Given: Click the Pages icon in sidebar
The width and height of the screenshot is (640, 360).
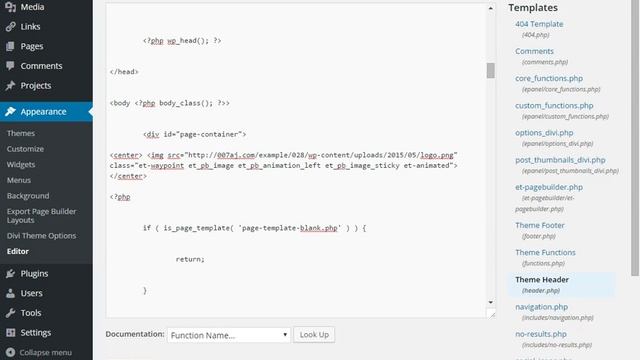Looking at the screenshot, I should pos(11,46).
